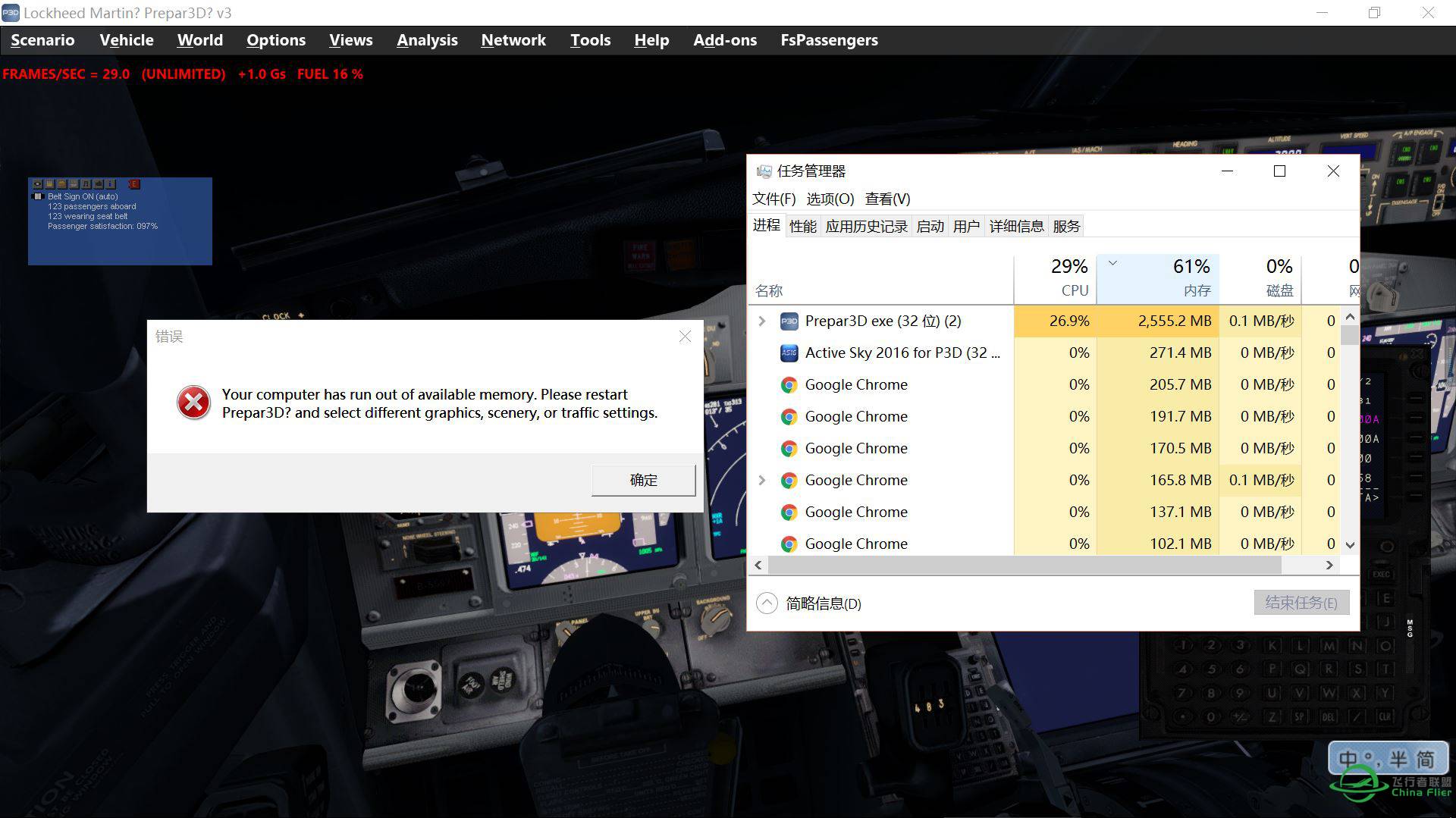1456x818 pixels.
Task: Click the Chrome icon in the 170.5 MB row
Action: point(789,449)
